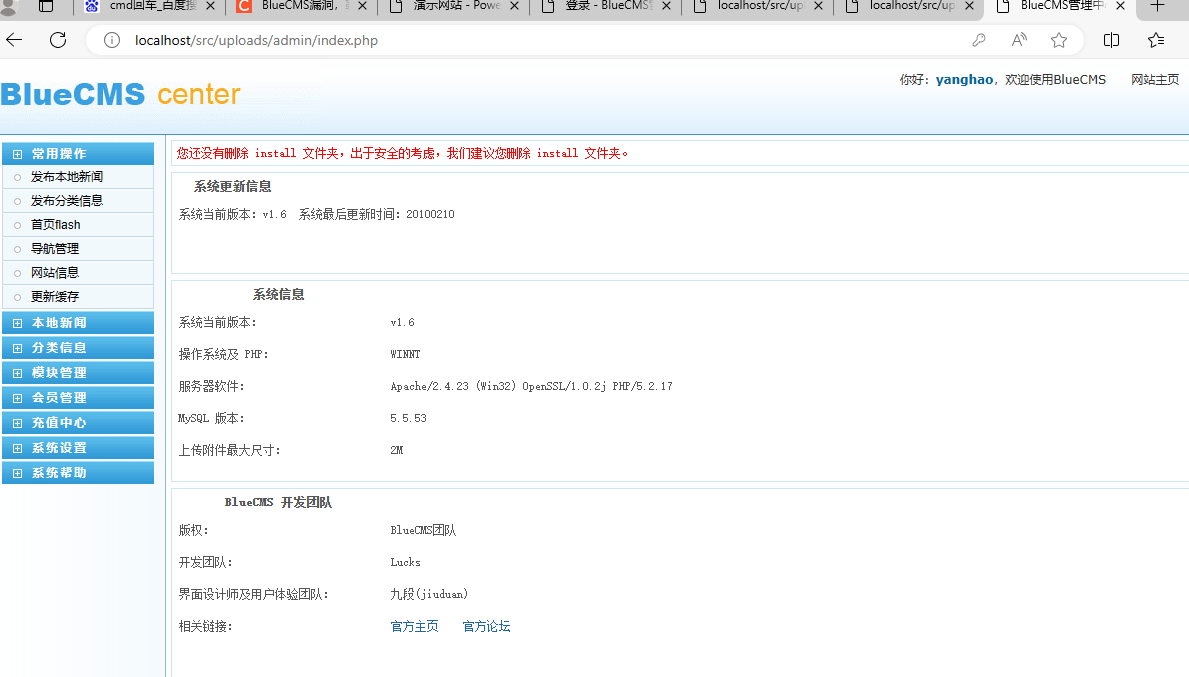Expand the 模块管理 menu section
Screen dimensions: 1189x677
[78, 373]
